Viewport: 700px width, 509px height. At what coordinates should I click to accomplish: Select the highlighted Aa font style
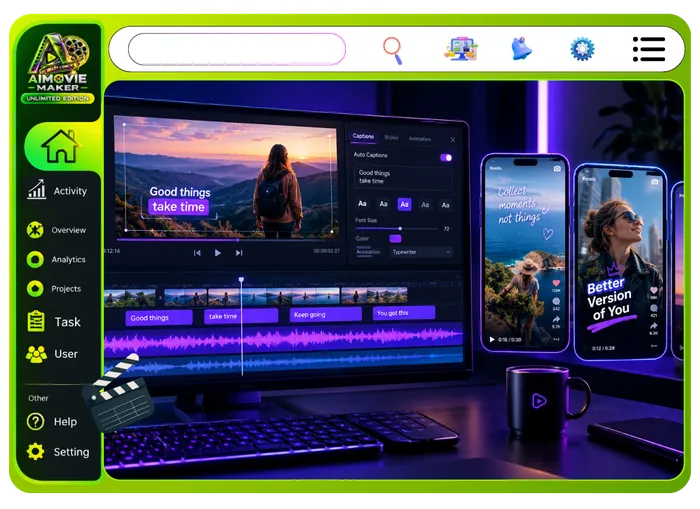coord(404,204)
